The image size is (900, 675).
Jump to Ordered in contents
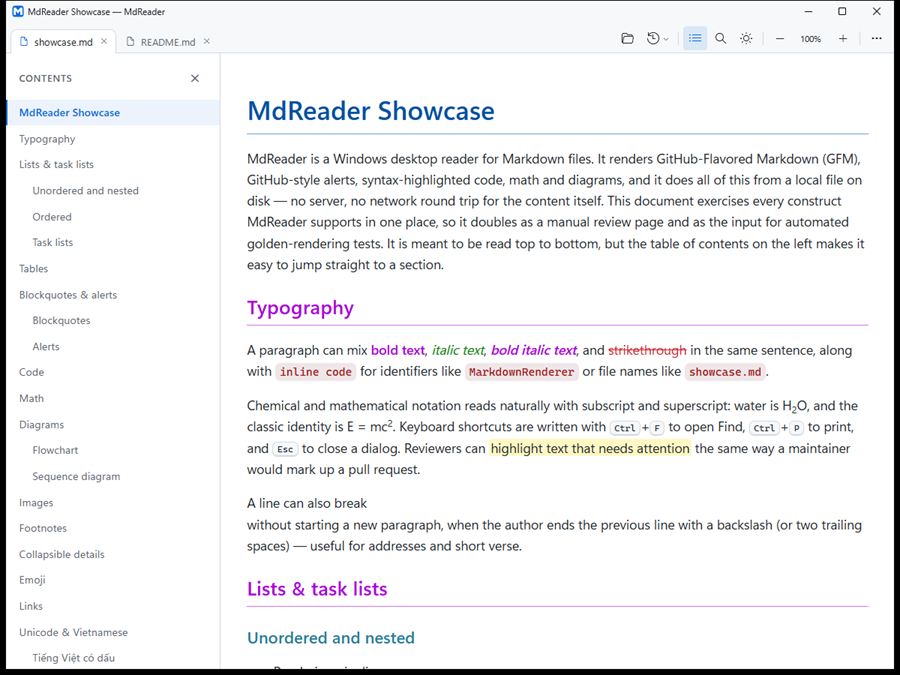tap(112, 217)
